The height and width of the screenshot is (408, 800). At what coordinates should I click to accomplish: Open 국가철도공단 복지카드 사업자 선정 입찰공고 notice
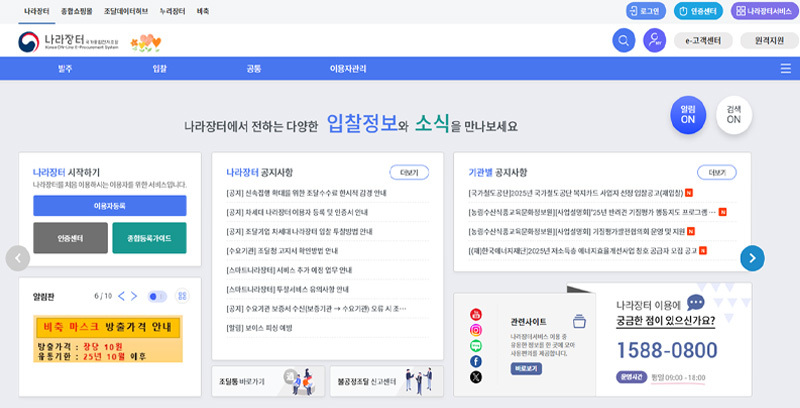(576, 193)
